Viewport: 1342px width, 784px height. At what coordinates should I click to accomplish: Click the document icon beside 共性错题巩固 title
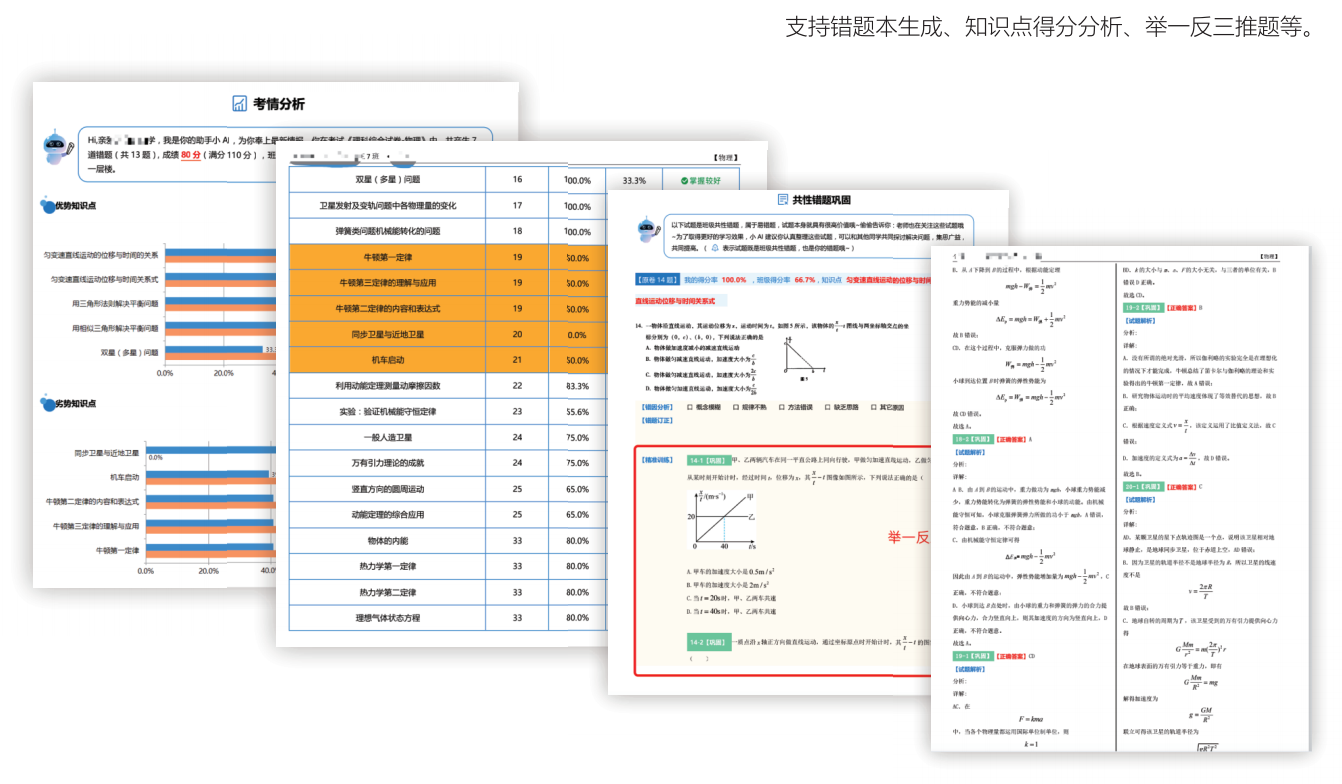tap(784, 200)
